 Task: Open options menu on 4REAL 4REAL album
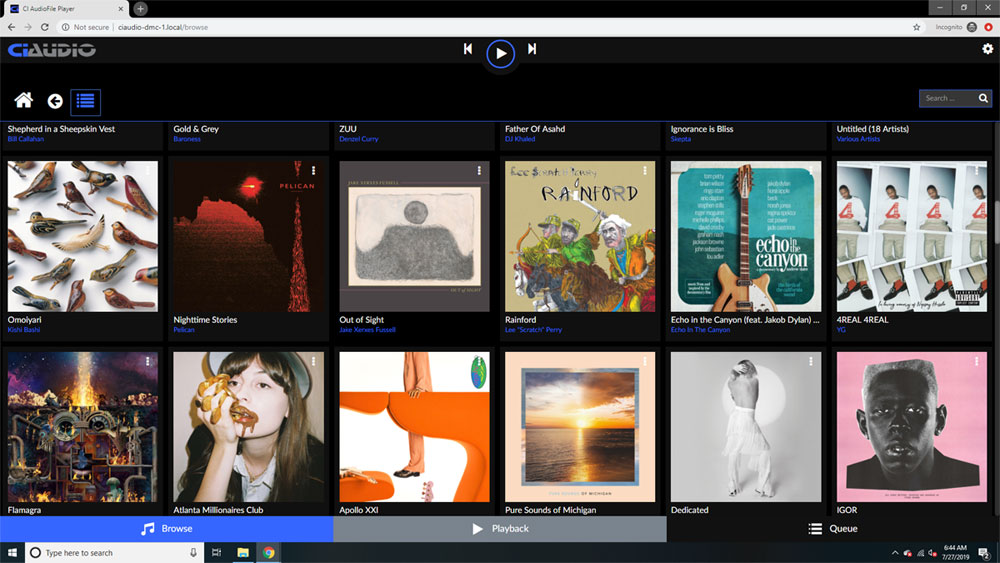976,170
